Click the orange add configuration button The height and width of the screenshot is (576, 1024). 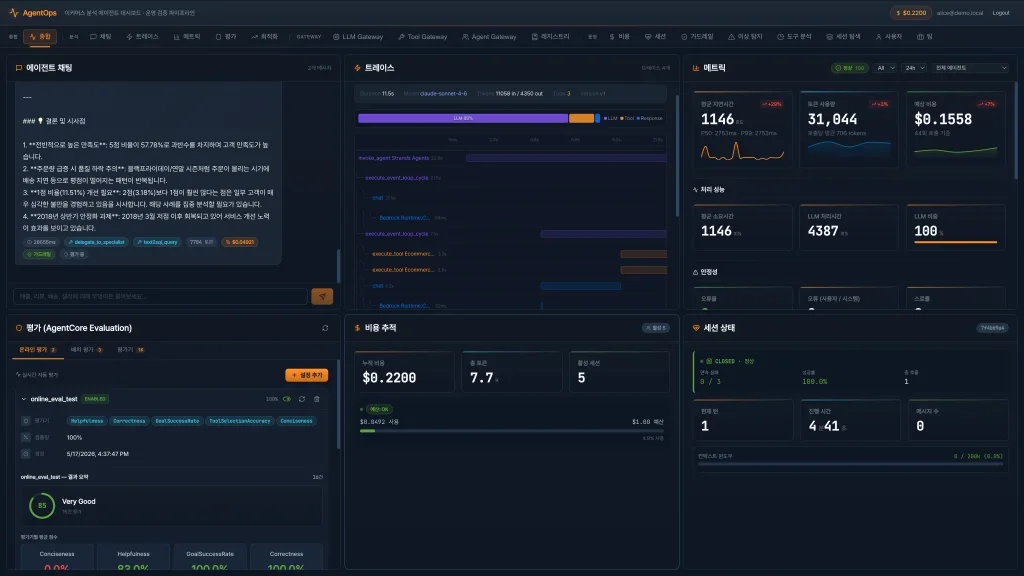tap(306, 376)
